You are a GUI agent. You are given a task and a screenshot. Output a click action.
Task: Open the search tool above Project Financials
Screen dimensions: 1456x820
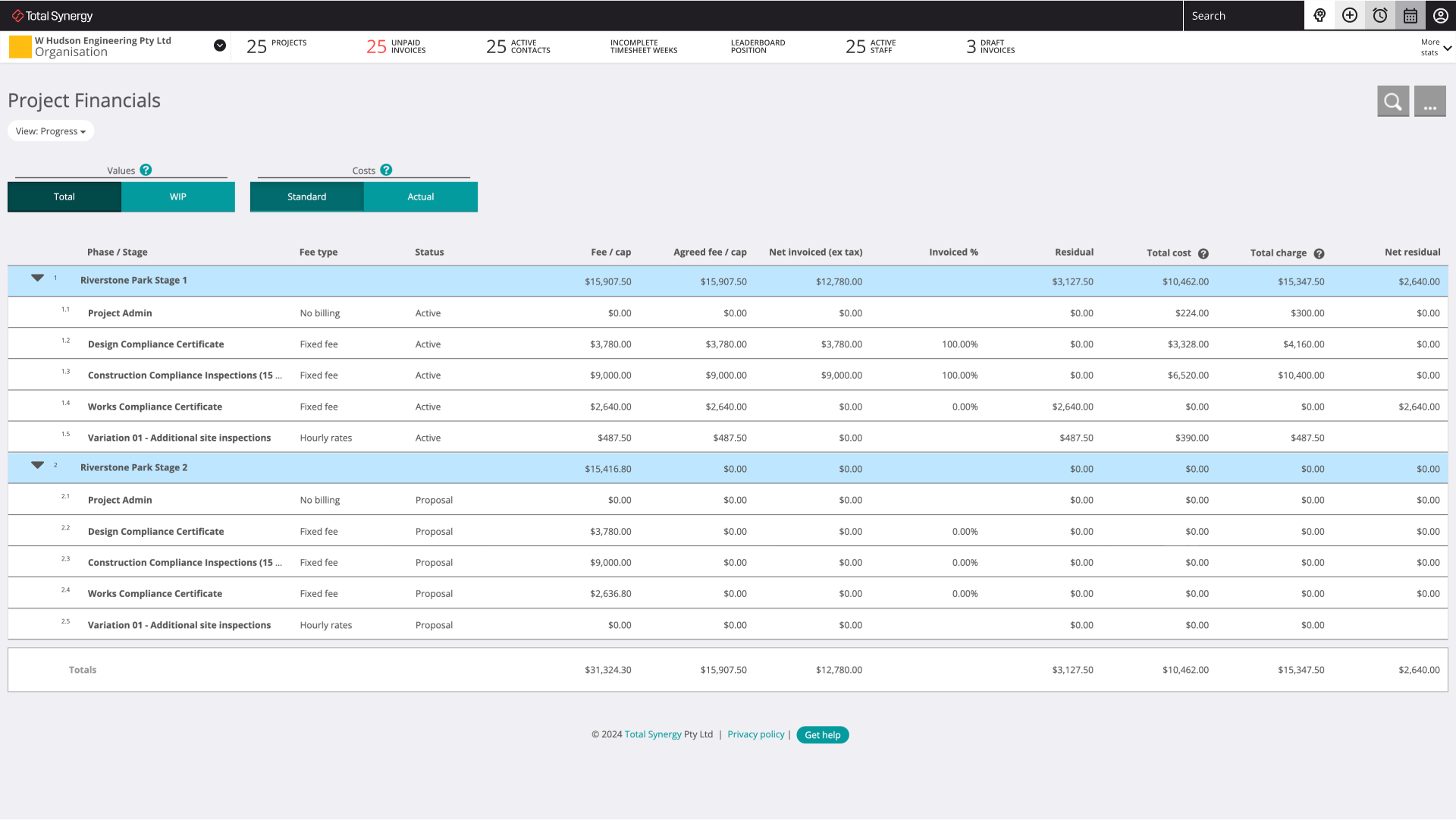[1393, 100]
